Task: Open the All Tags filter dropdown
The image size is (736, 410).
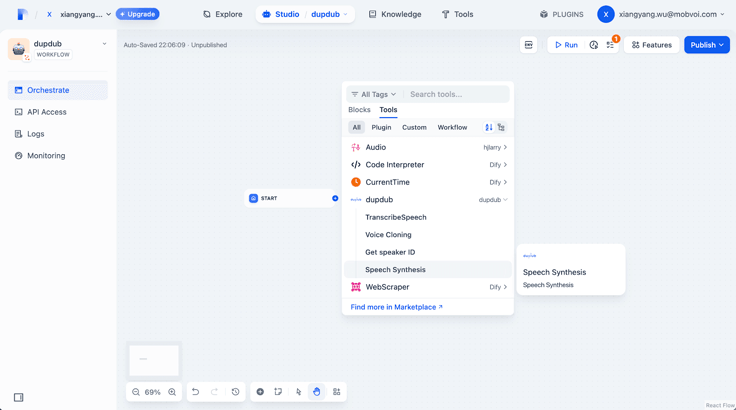Action: click(x=374, y=94)
